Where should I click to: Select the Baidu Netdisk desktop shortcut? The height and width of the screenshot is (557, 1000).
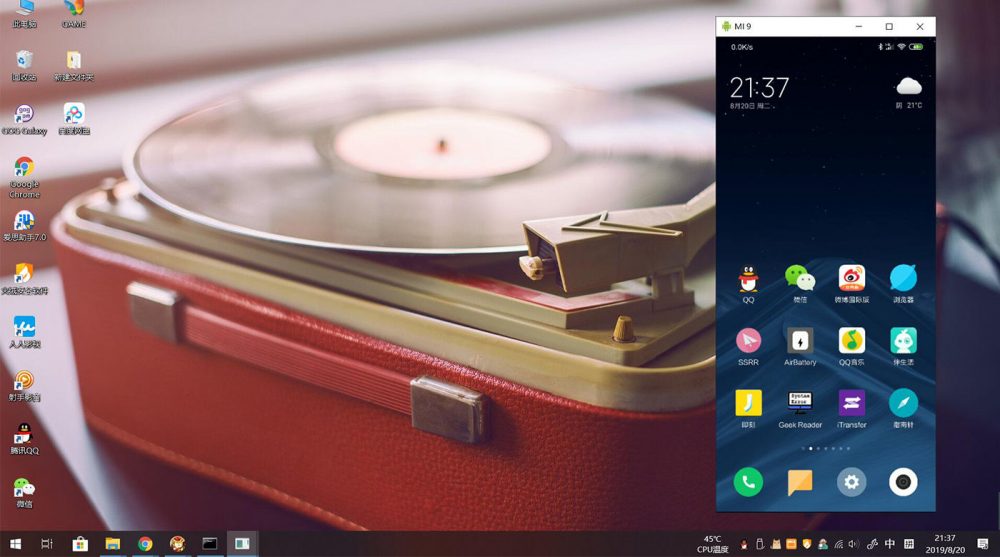pos(74,120)
